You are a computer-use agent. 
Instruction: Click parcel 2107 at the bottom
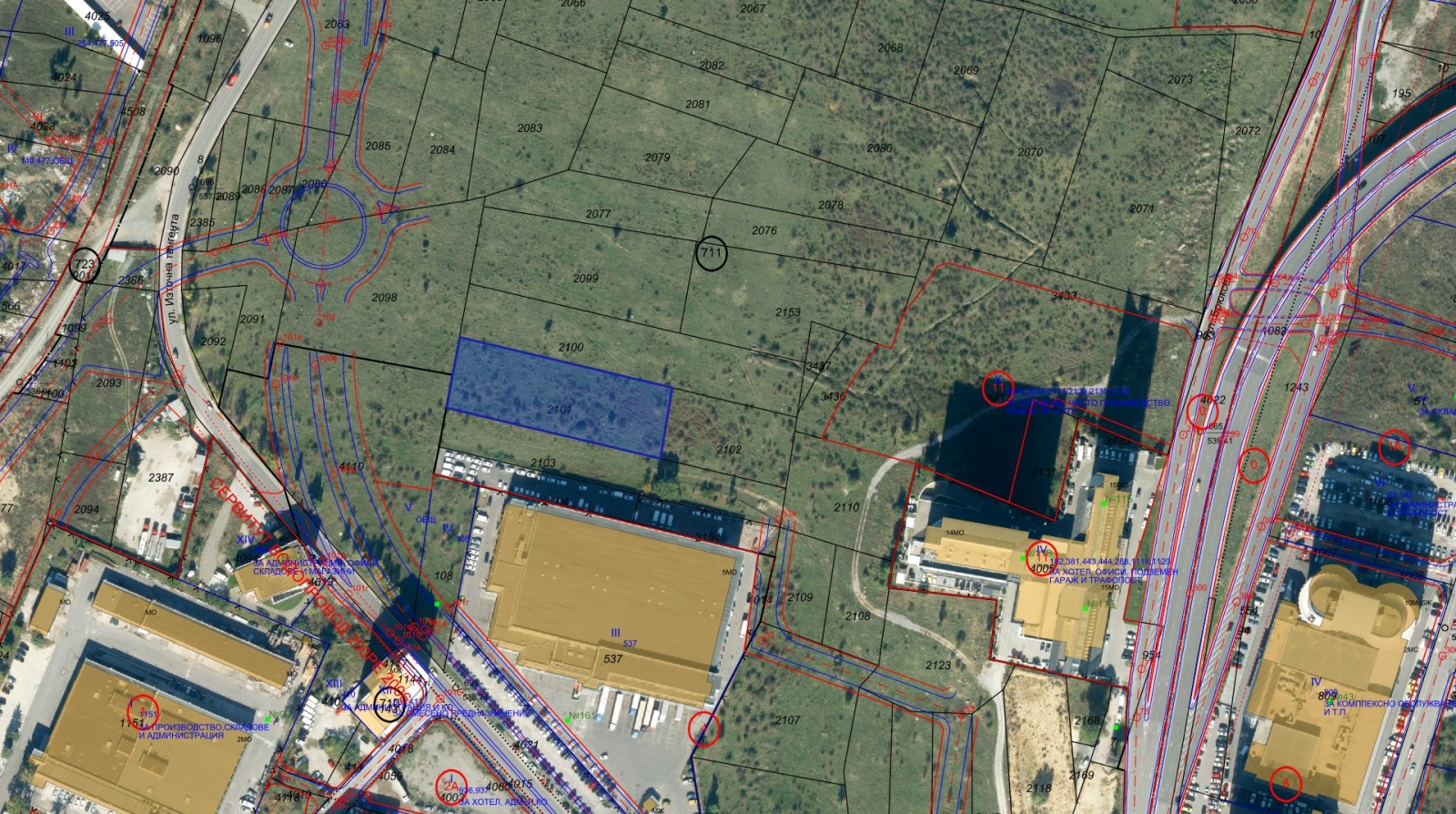pos(788,719)
